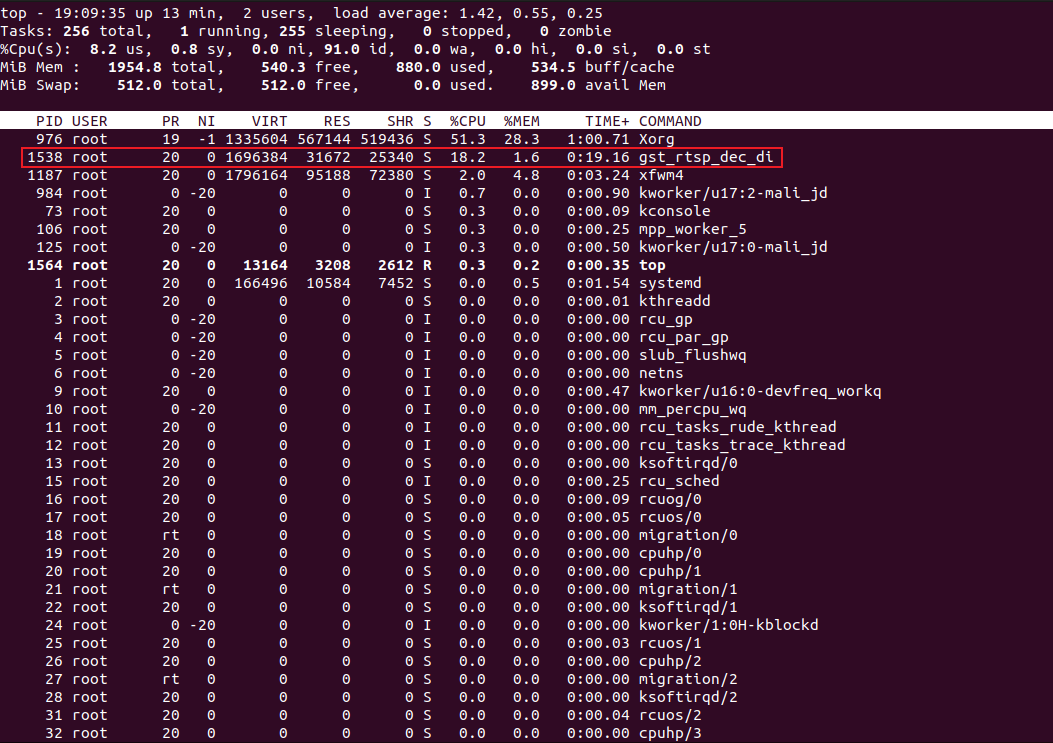The width and height of the screenshot is (1053, 743).
Task: Select the "COMMAND" column header
Action: (x=670, y=121)
